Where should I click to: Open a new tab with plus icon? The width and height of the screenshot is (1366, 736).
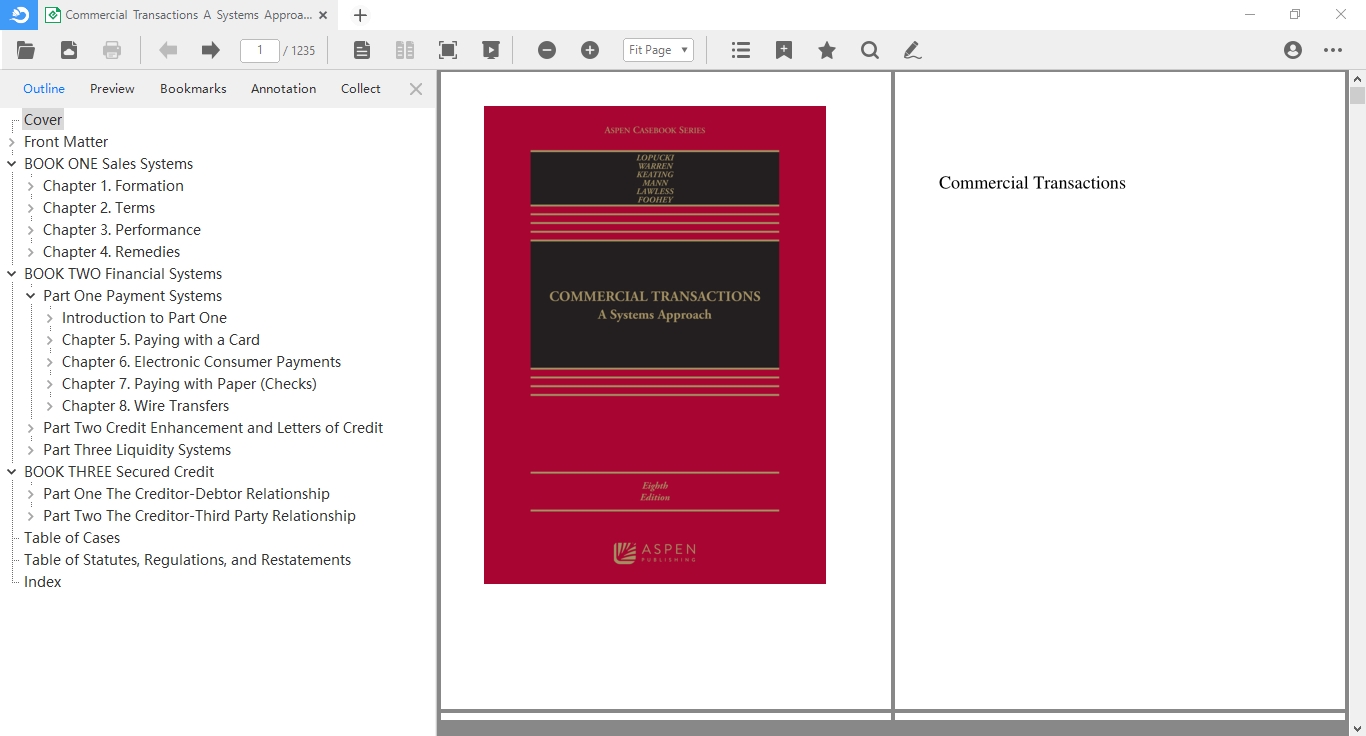[x=361, y=15]
